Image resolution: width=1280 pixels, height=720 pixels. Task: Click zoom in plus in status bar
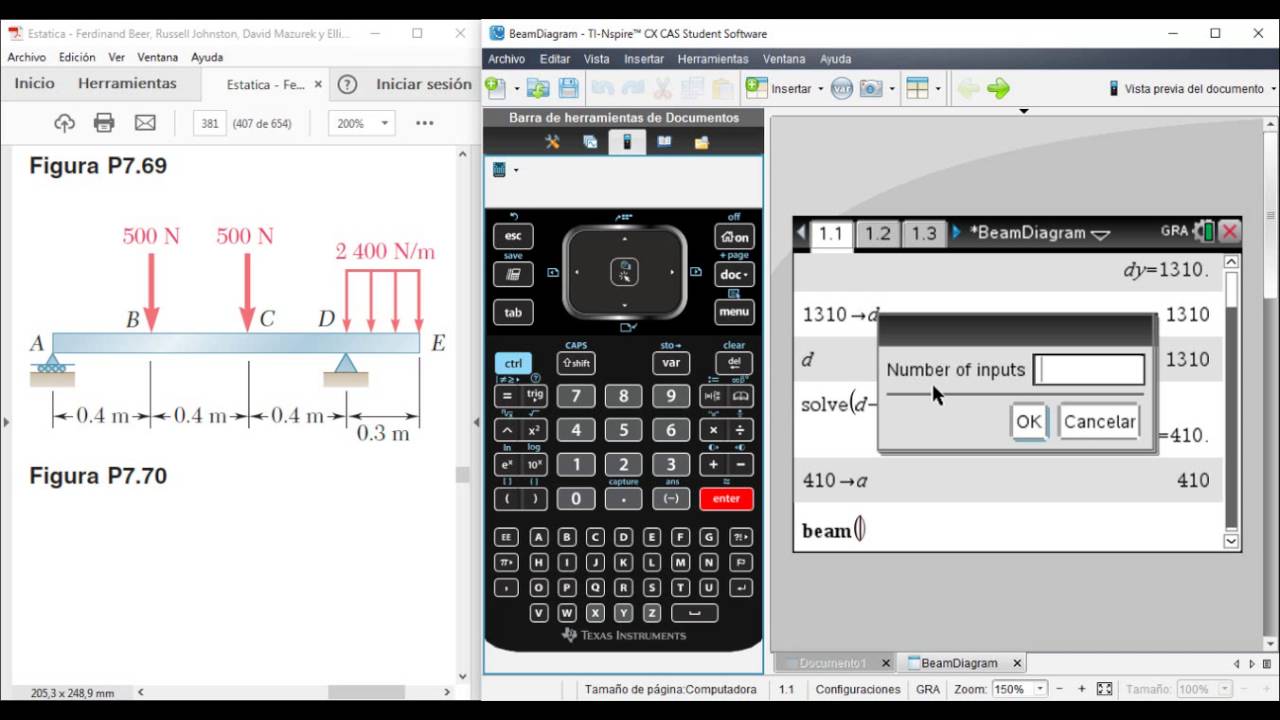pos(1081,689)
